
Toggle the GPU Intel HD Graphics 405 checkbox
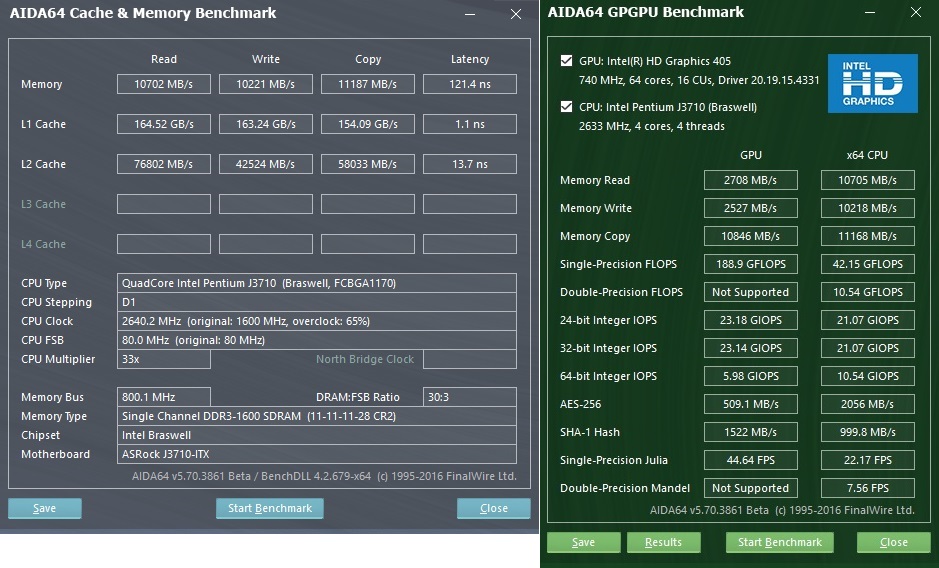tap(566, 61)
